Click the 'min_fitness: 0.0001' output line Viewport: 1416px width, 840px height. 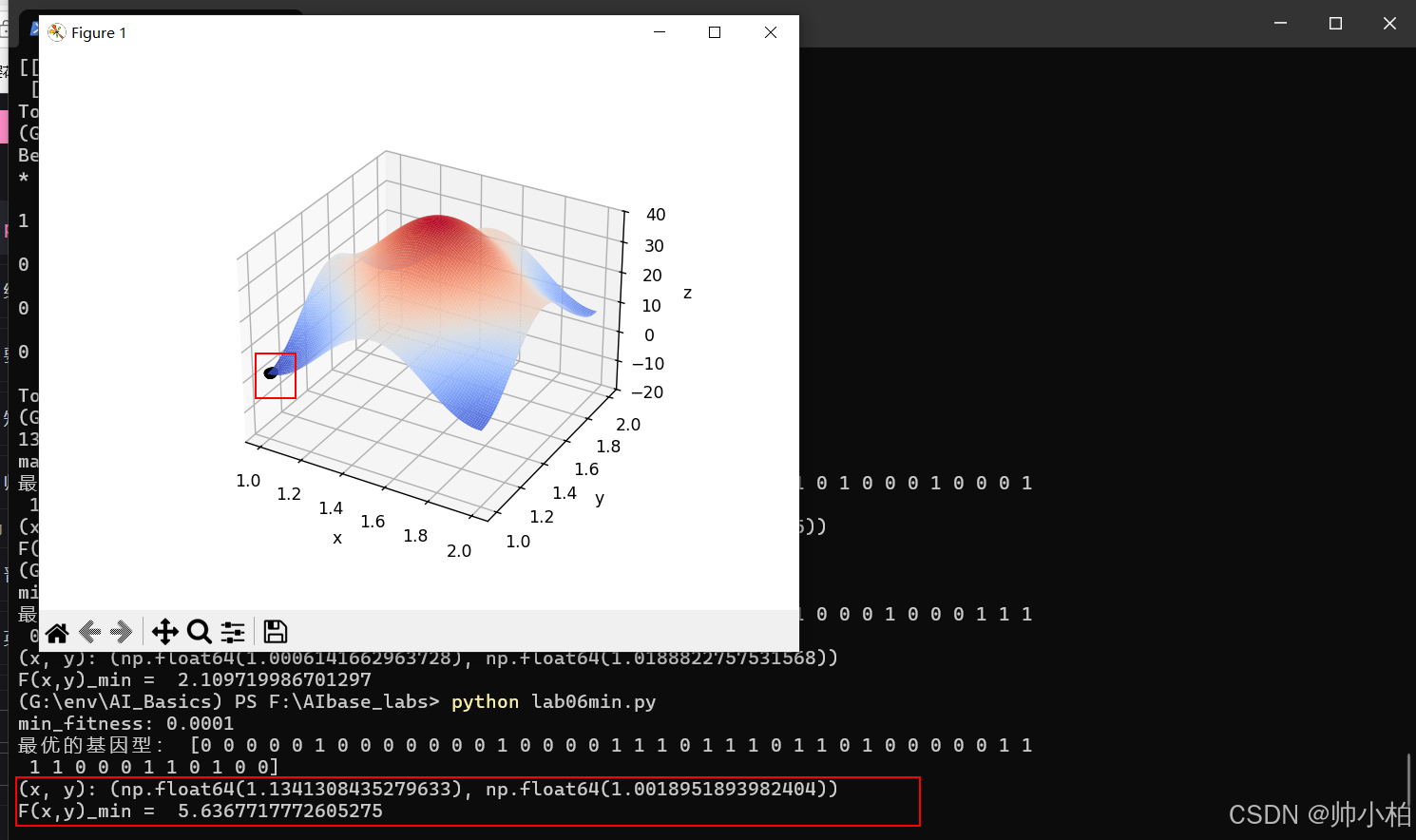coord(125,724)
